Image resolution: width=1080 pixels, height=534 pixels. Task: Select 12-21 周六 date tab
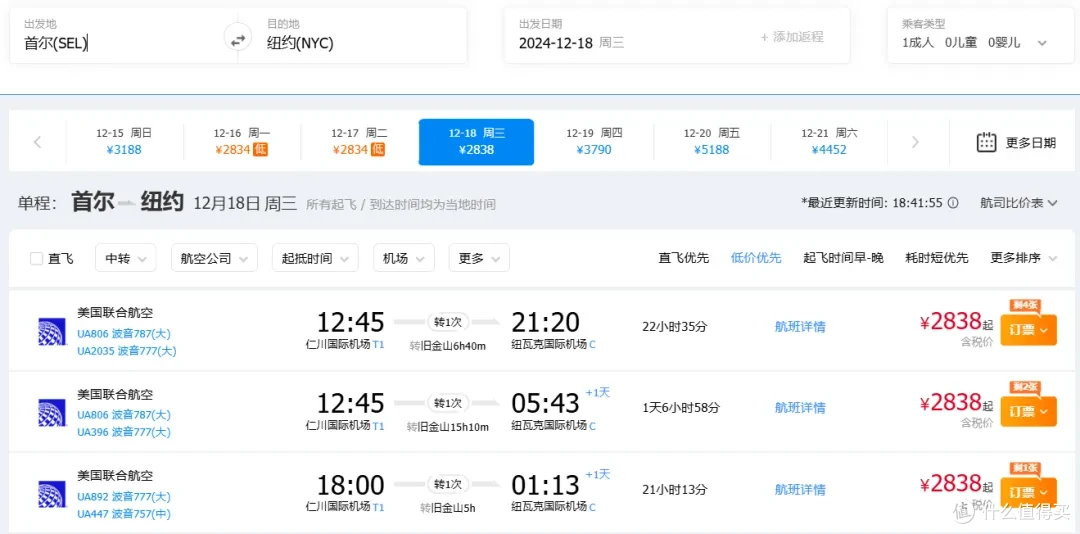click(x=829, y=142)
